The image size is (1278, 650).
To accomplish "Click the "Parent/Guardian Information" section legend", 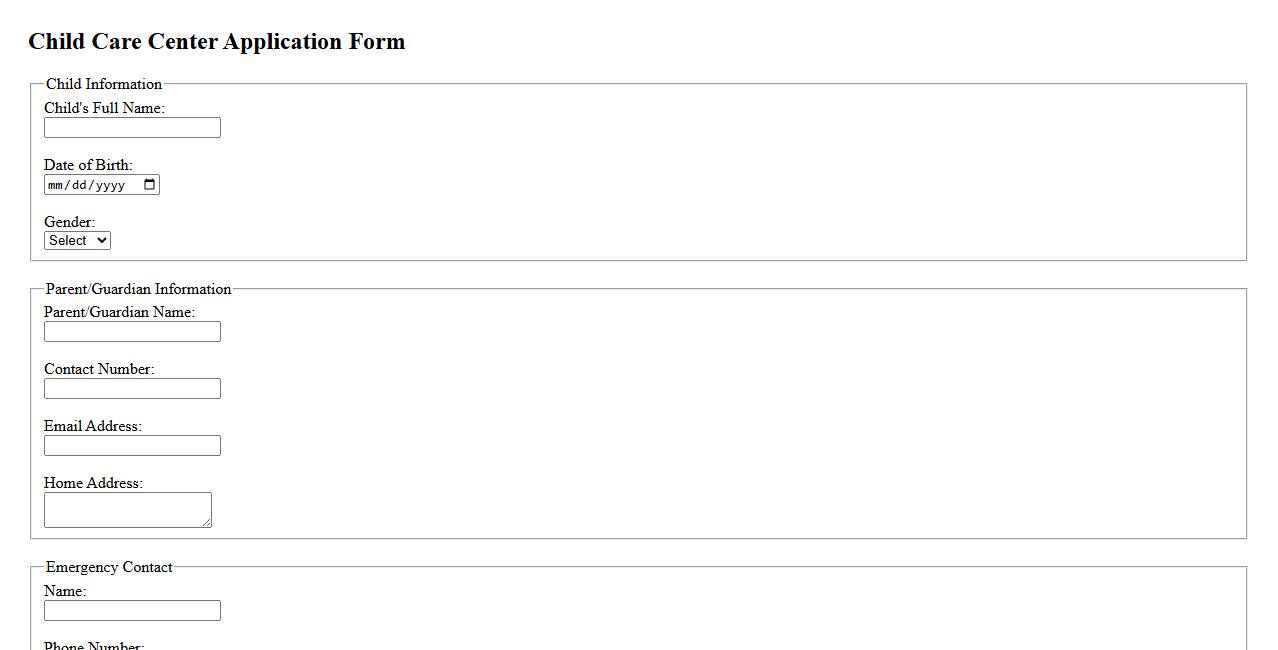I will [x=138, y=289].
